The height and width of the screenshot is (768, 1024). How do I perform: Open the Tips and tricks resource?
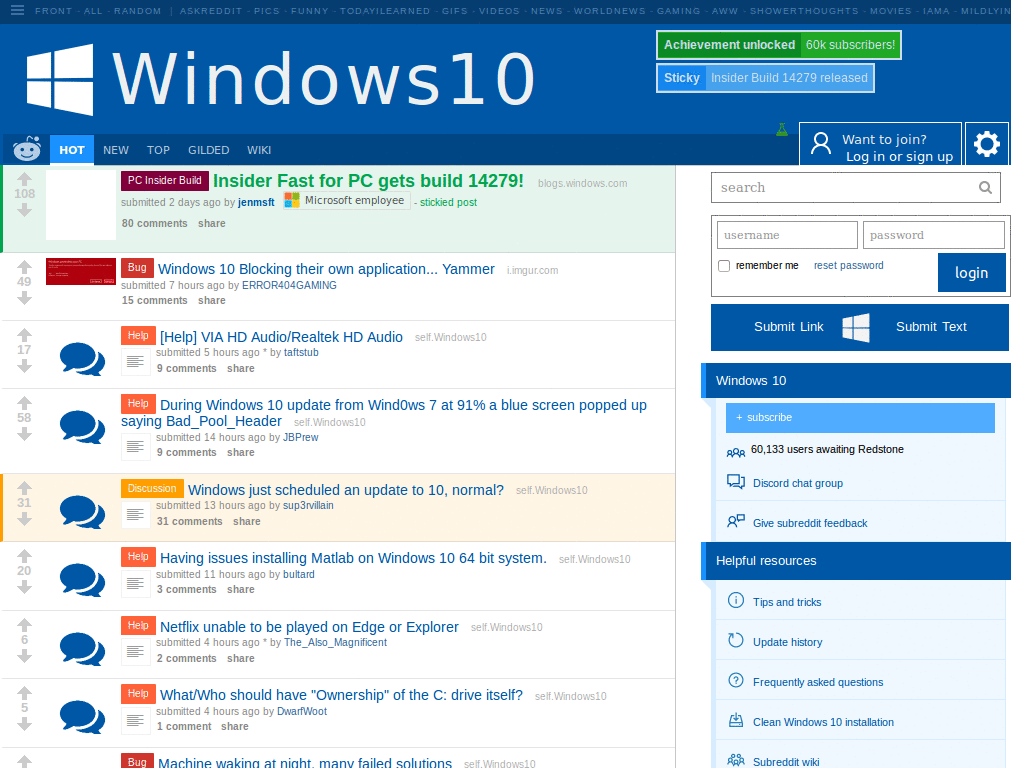pos(787,602)
